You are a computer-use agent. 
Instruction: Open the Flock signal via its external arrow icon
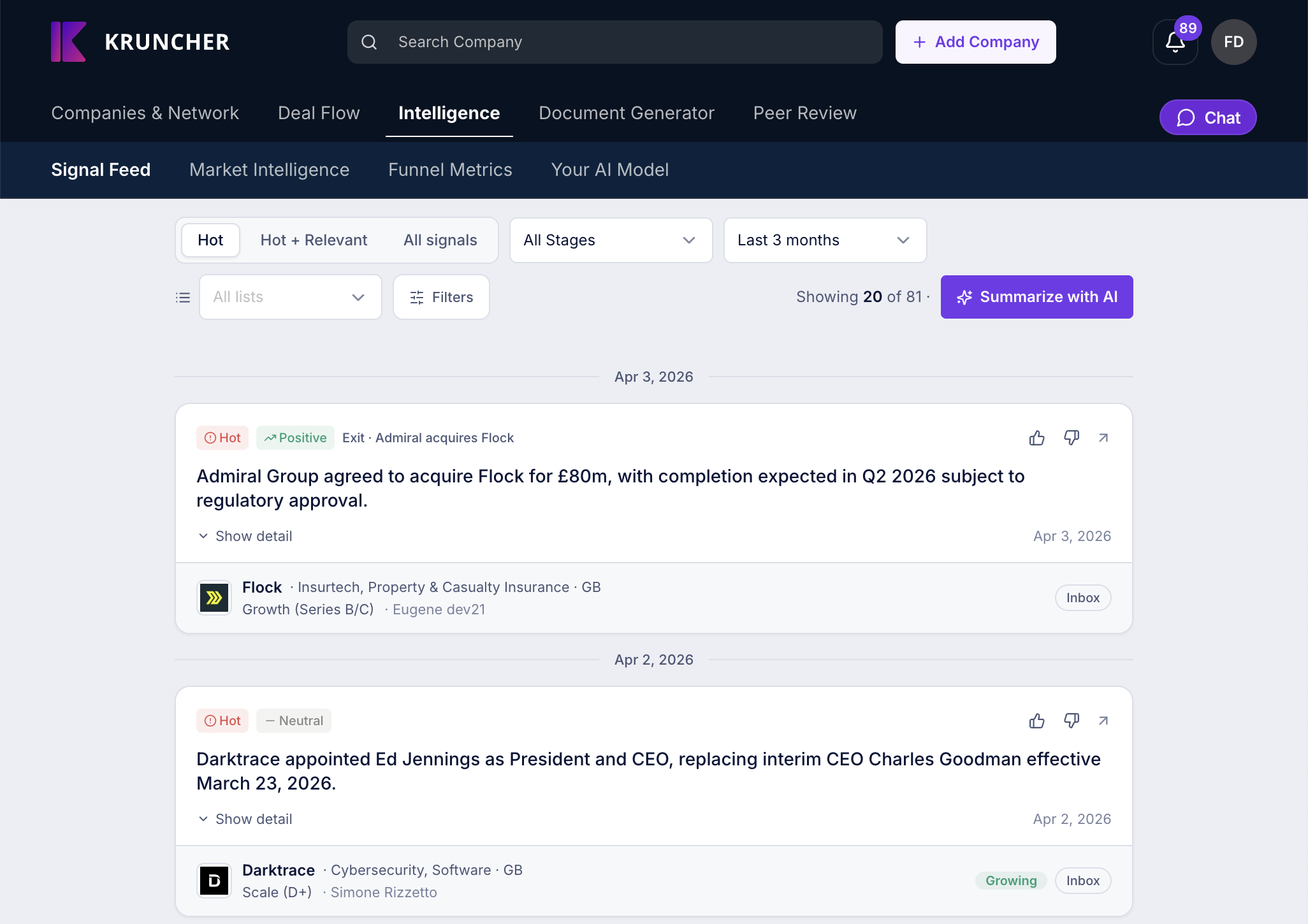pyautogui.click(x=1103, y=438)
